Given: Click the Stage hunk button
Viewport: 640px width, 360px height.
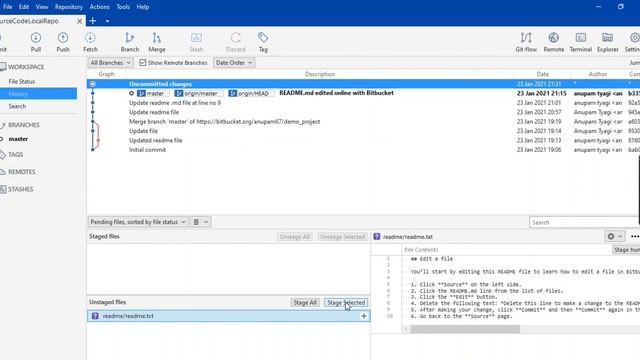Looking at the screenshot, I should pos(626,250).
